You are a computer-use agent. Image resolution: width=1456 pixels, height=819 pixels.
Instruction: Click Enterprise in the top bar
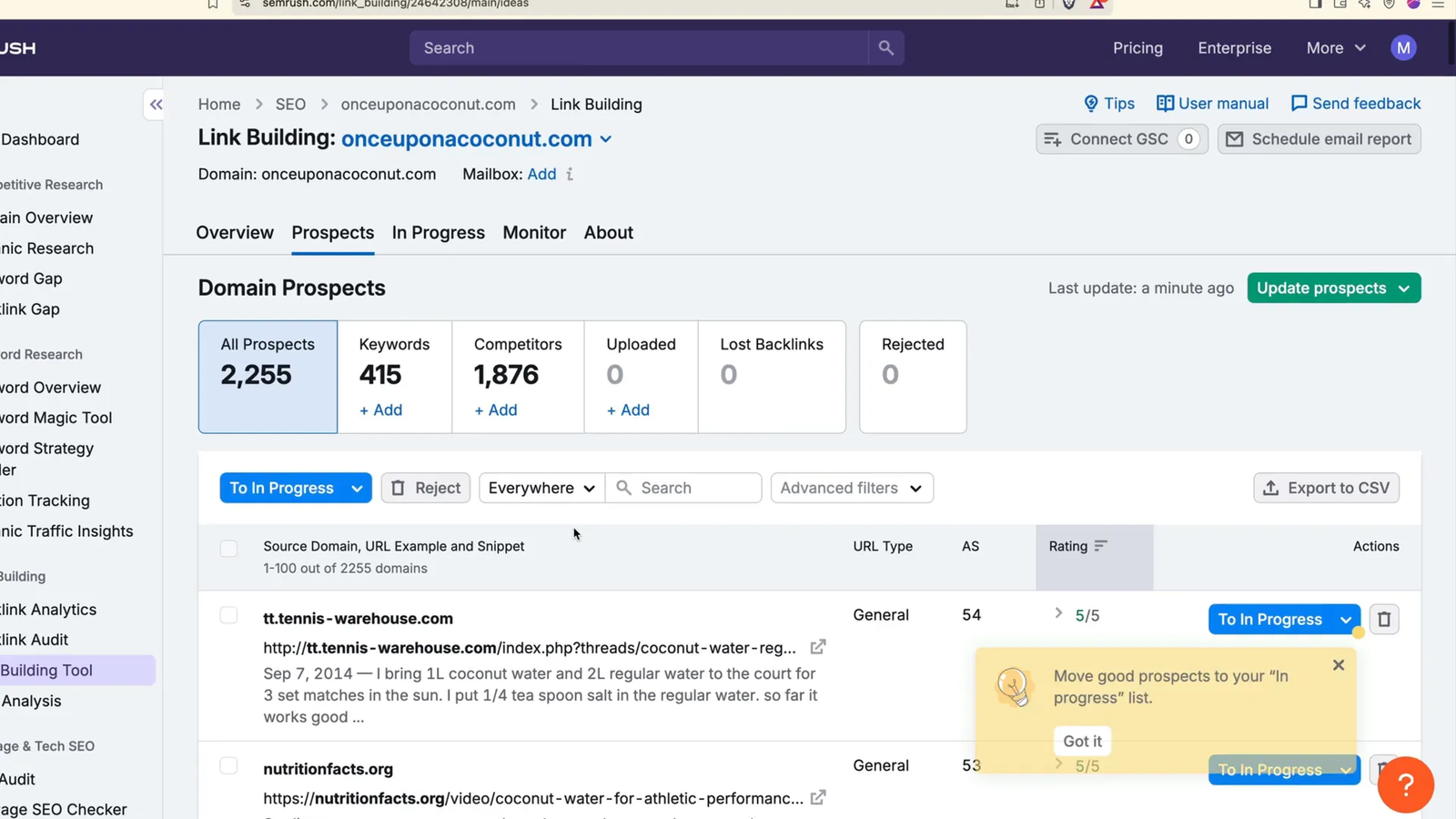tap(1234, 48)
